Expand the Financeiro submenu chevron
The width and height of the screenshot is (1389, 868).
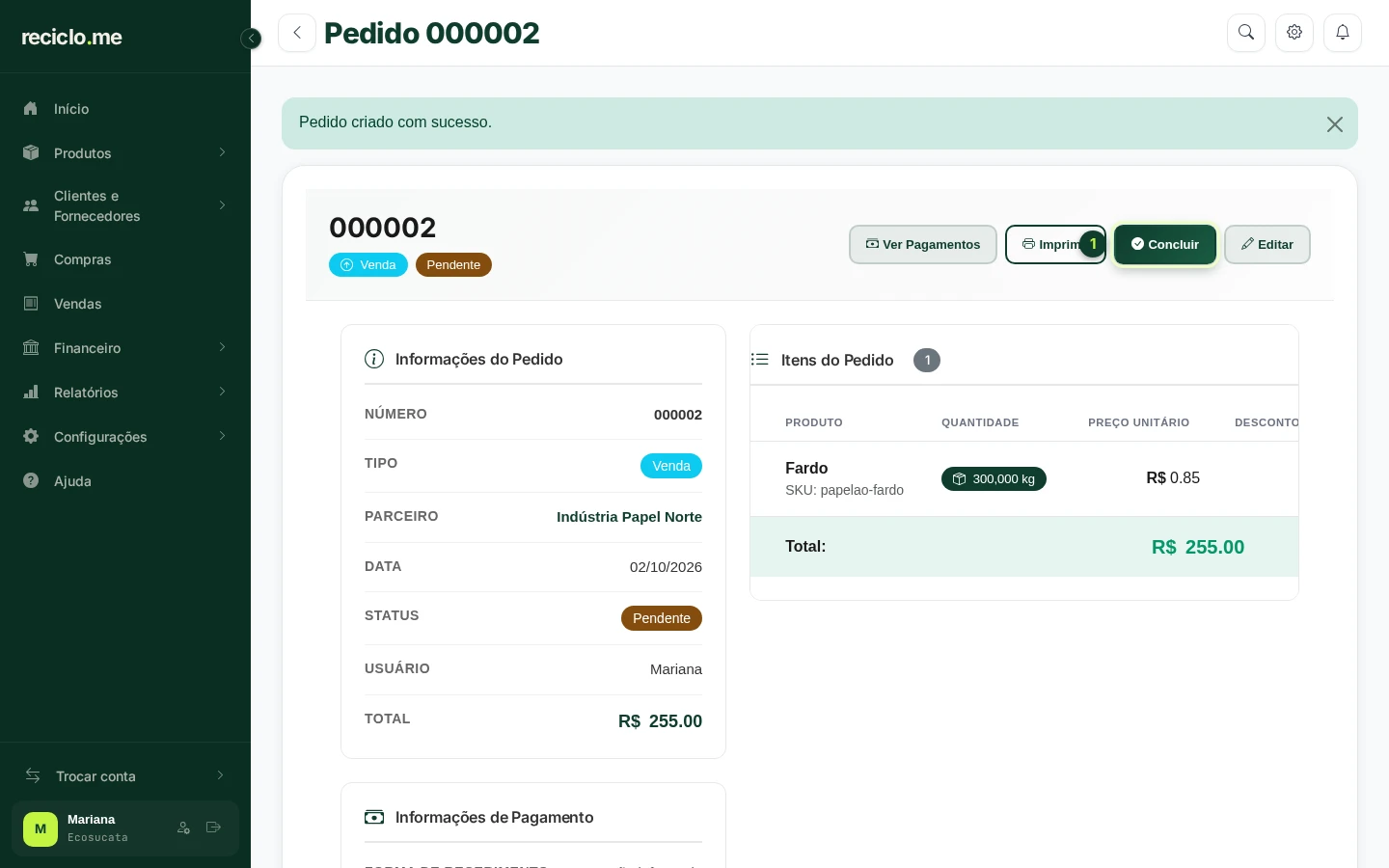tap(222, 347)
